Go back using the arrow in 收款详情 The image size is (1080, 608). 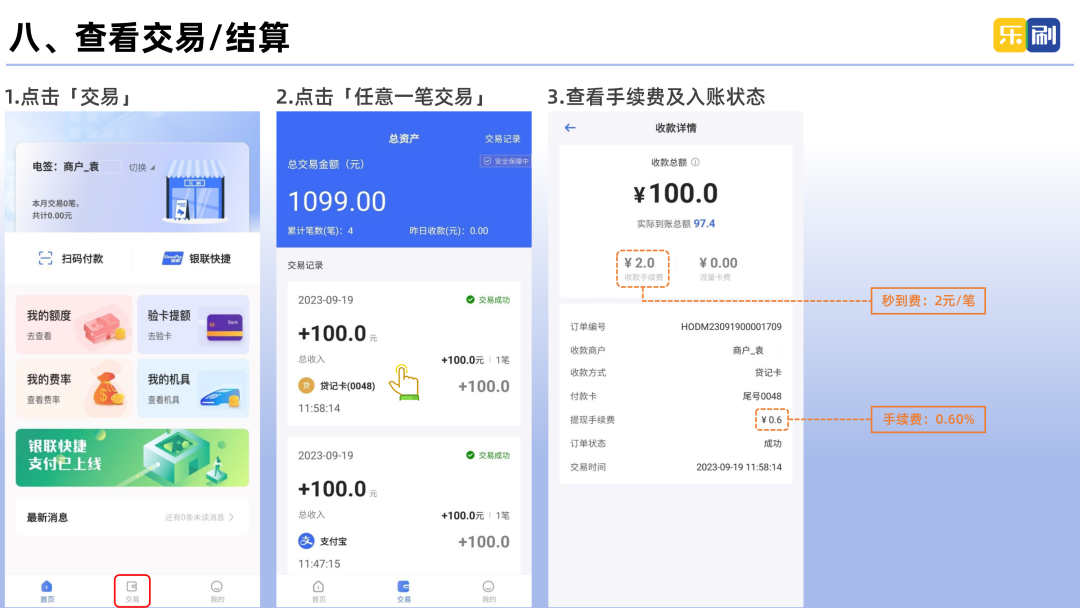point(570,127)
